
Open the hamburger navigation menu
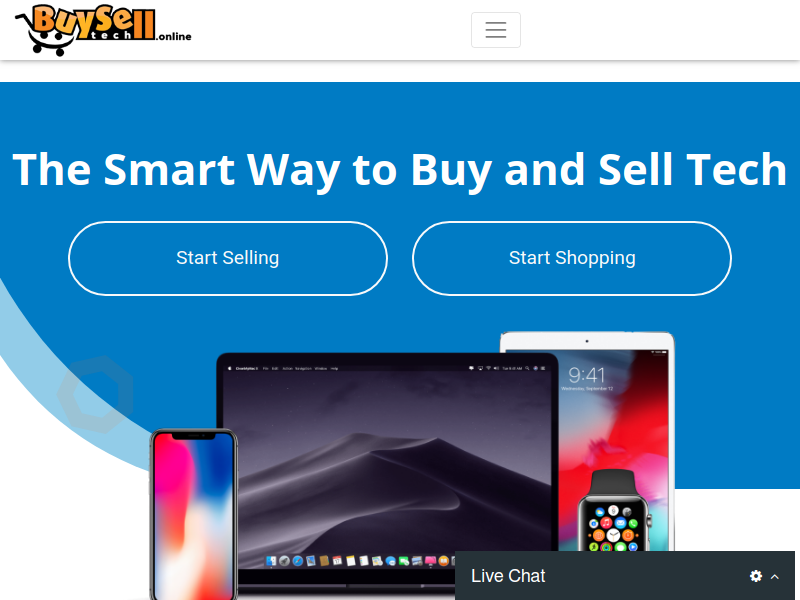click(495, 30)
